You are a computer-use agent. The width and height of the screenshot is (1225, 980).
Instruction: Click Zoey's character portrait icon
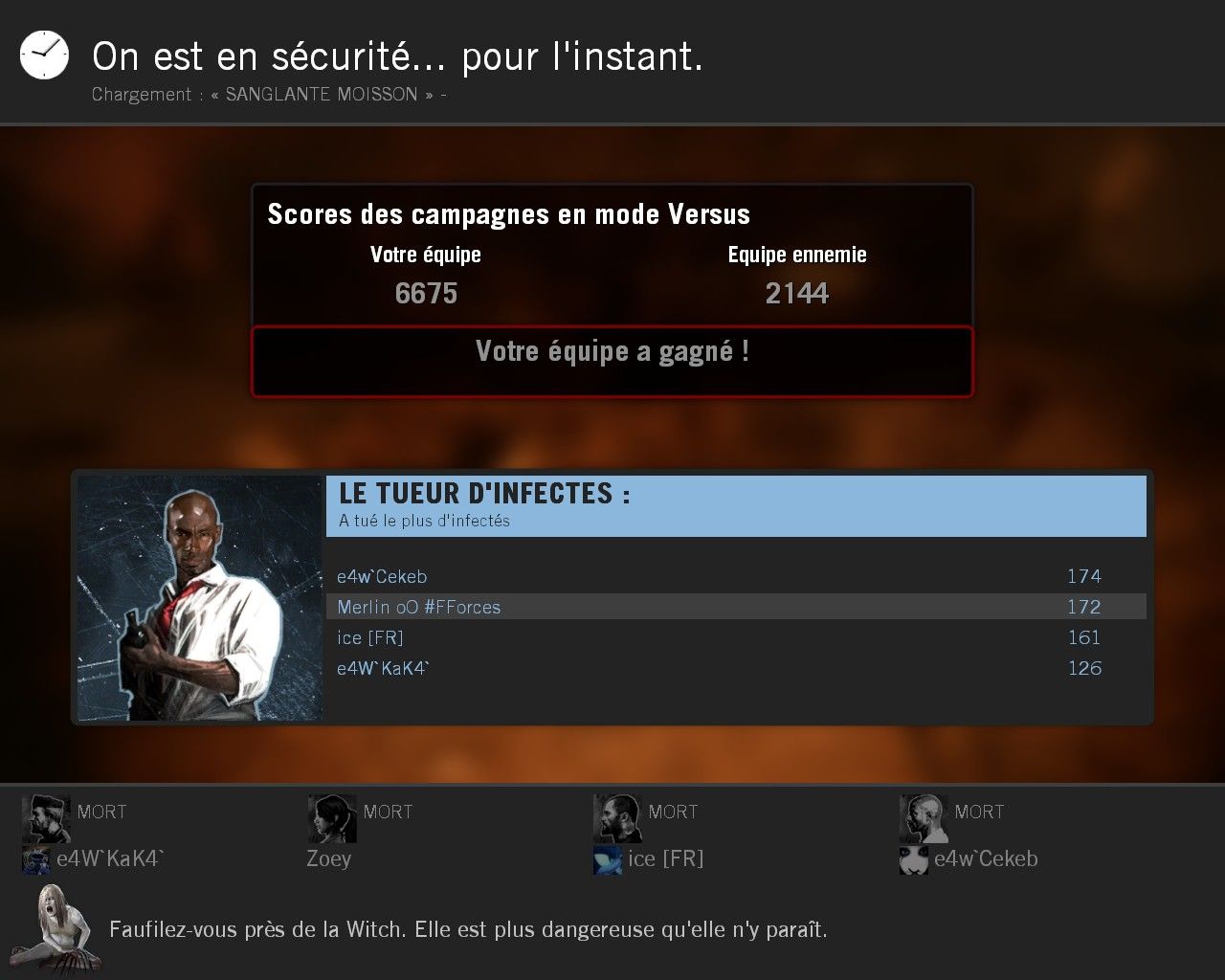click(x=332, y=818)
